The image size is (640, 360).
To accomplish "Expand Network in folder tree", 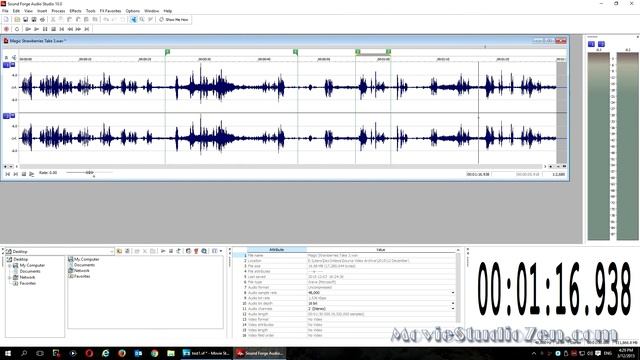I will point(10,277).
